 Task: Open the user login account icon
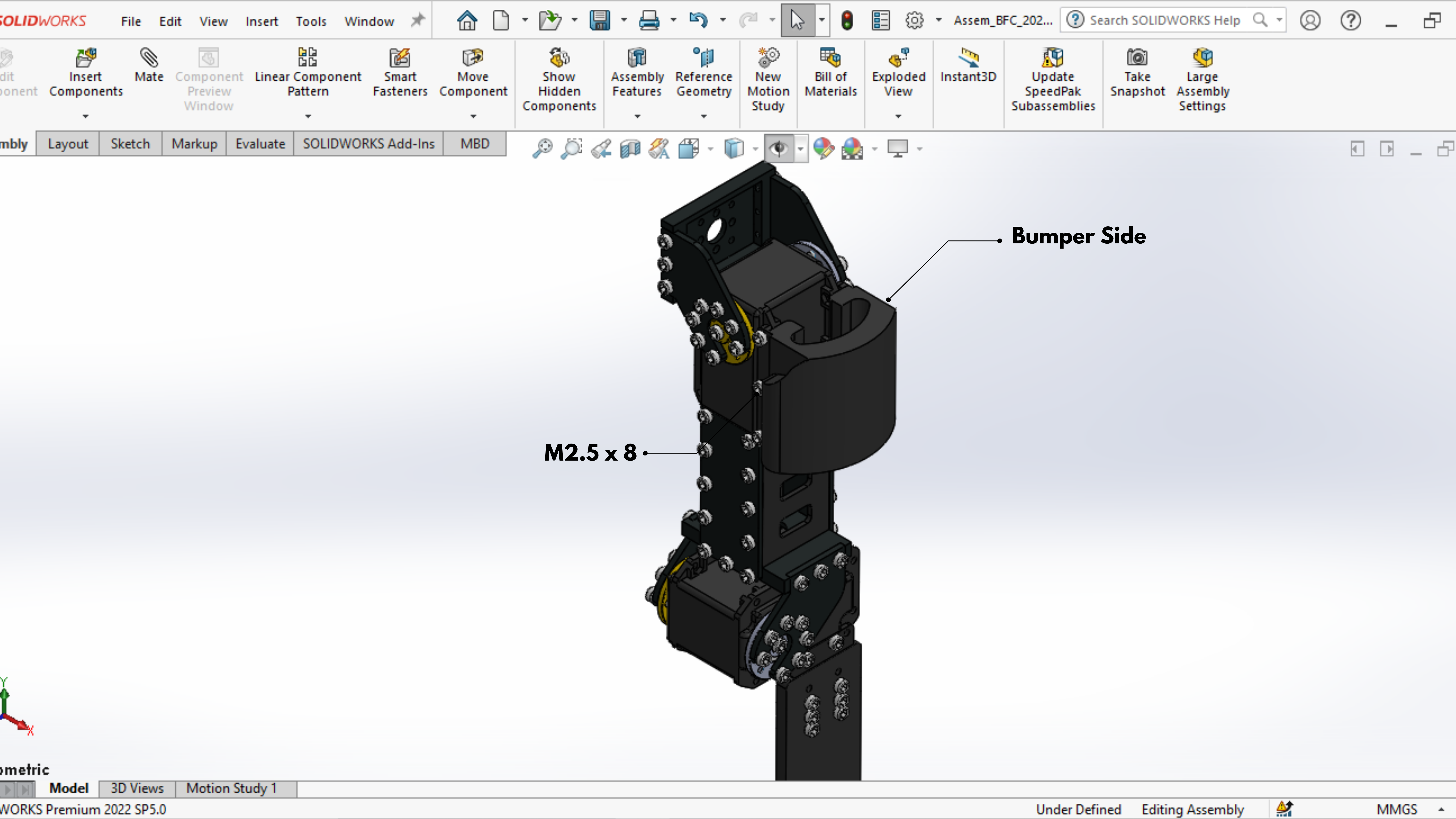tap(1310, 20)
